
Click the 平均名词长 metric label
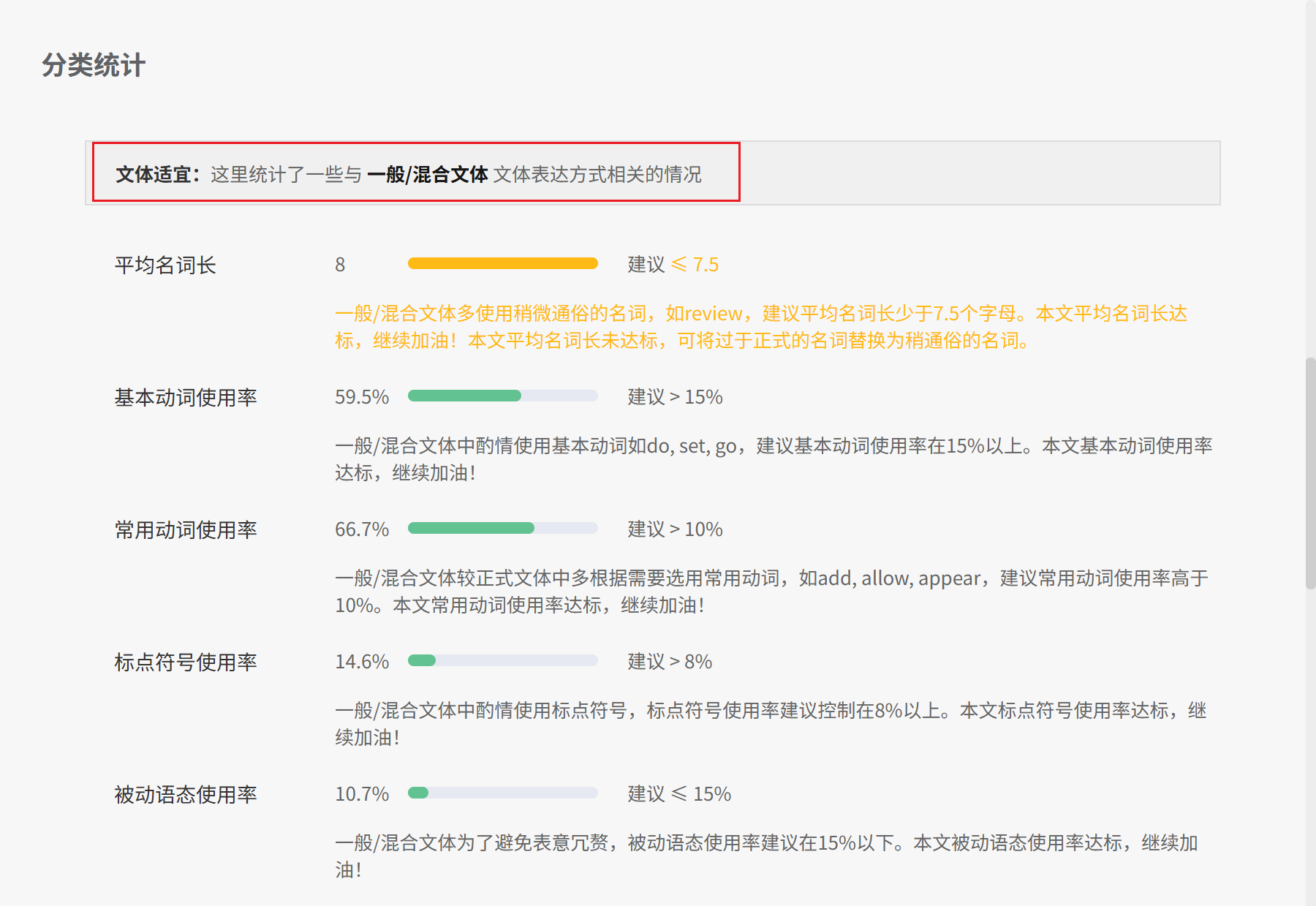tap(165, 265)
